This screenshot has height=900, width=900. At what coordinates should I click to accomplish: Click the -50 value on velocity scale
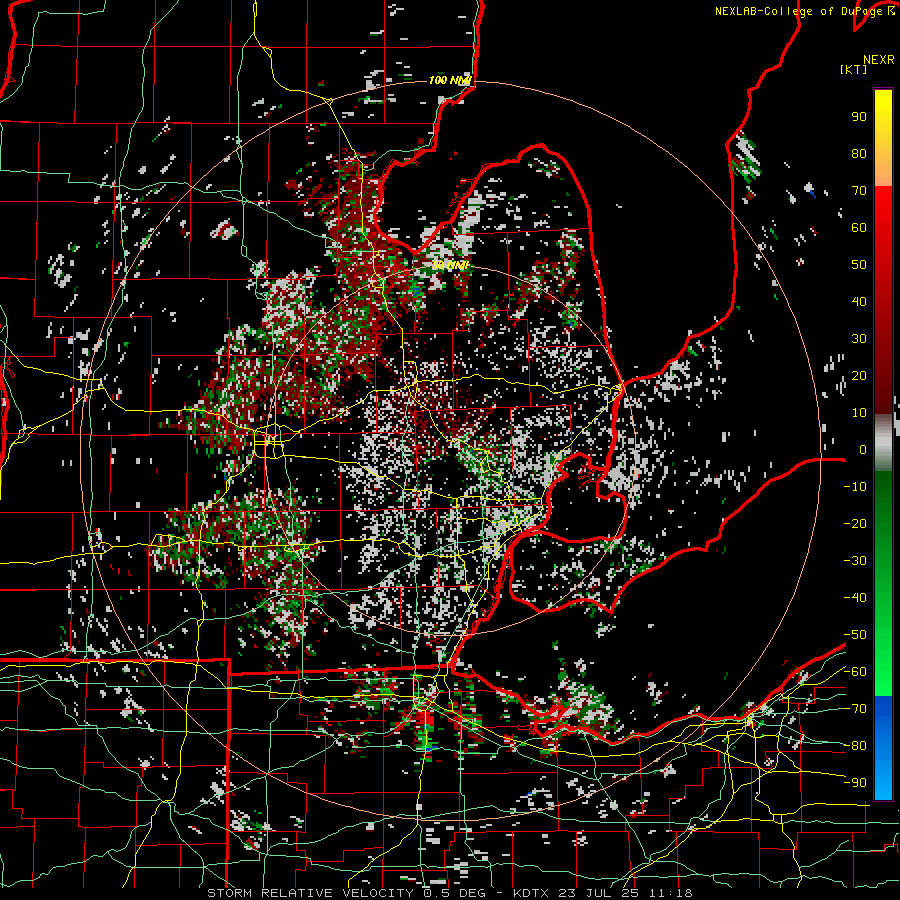tap(855, 635)
